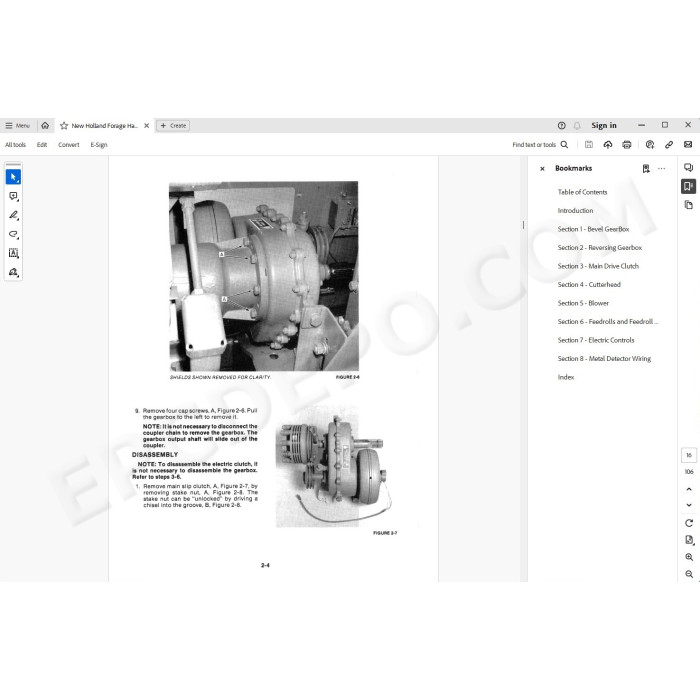Open the help question mark icon
The height and width of the screenshot is (700, 700).
(x=562, y=125)
